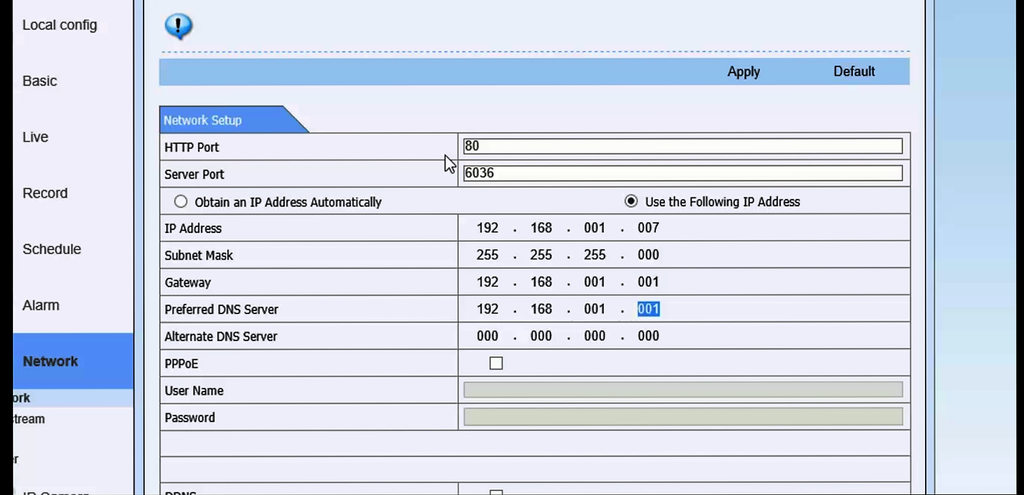Click the disabled Password field
This screenshot has width=1024, height=495.
click(683, 417)
